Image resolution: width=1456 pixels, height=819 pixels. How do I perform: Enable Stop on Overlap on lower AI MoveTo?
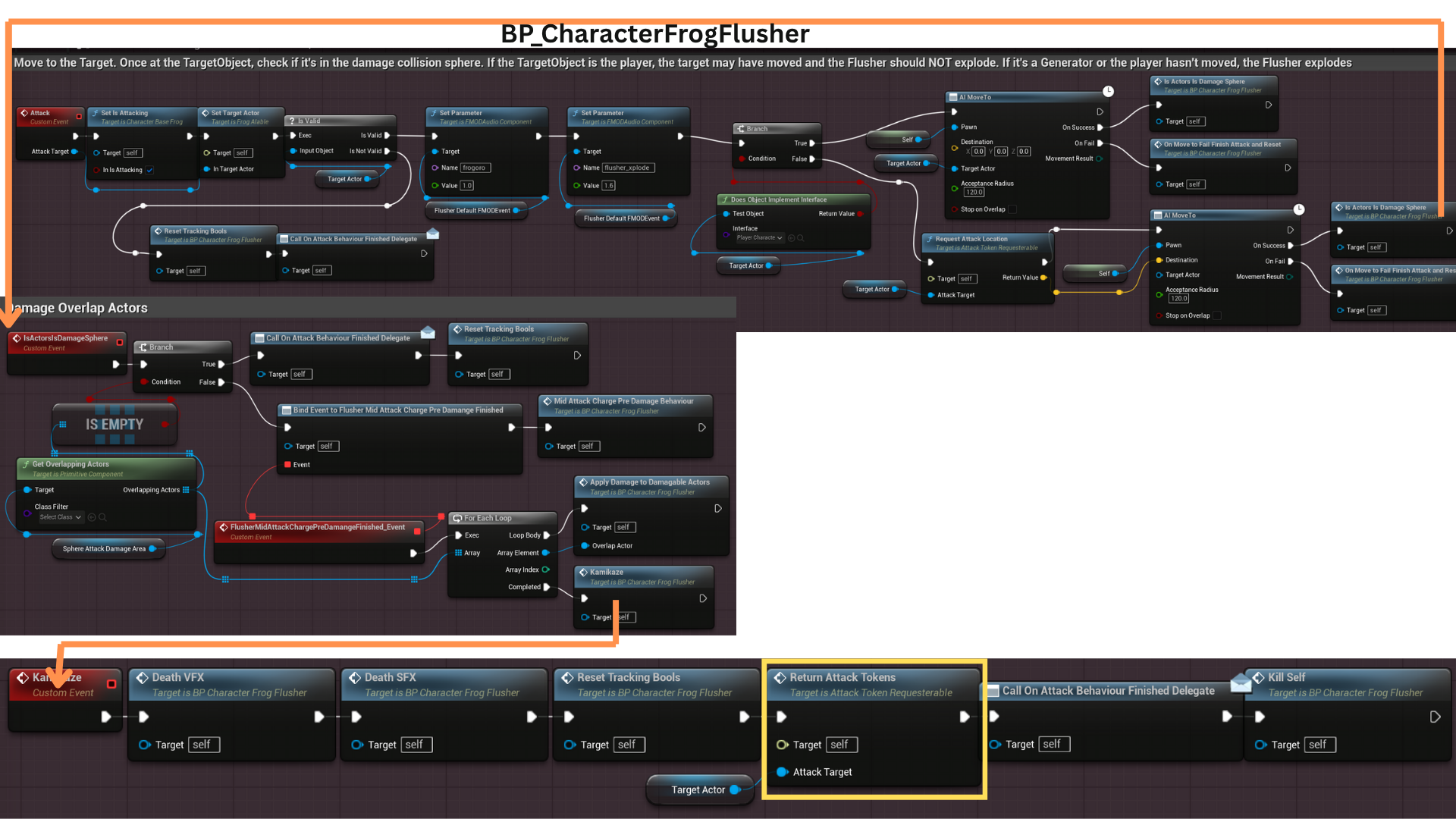coord(1217,316)
